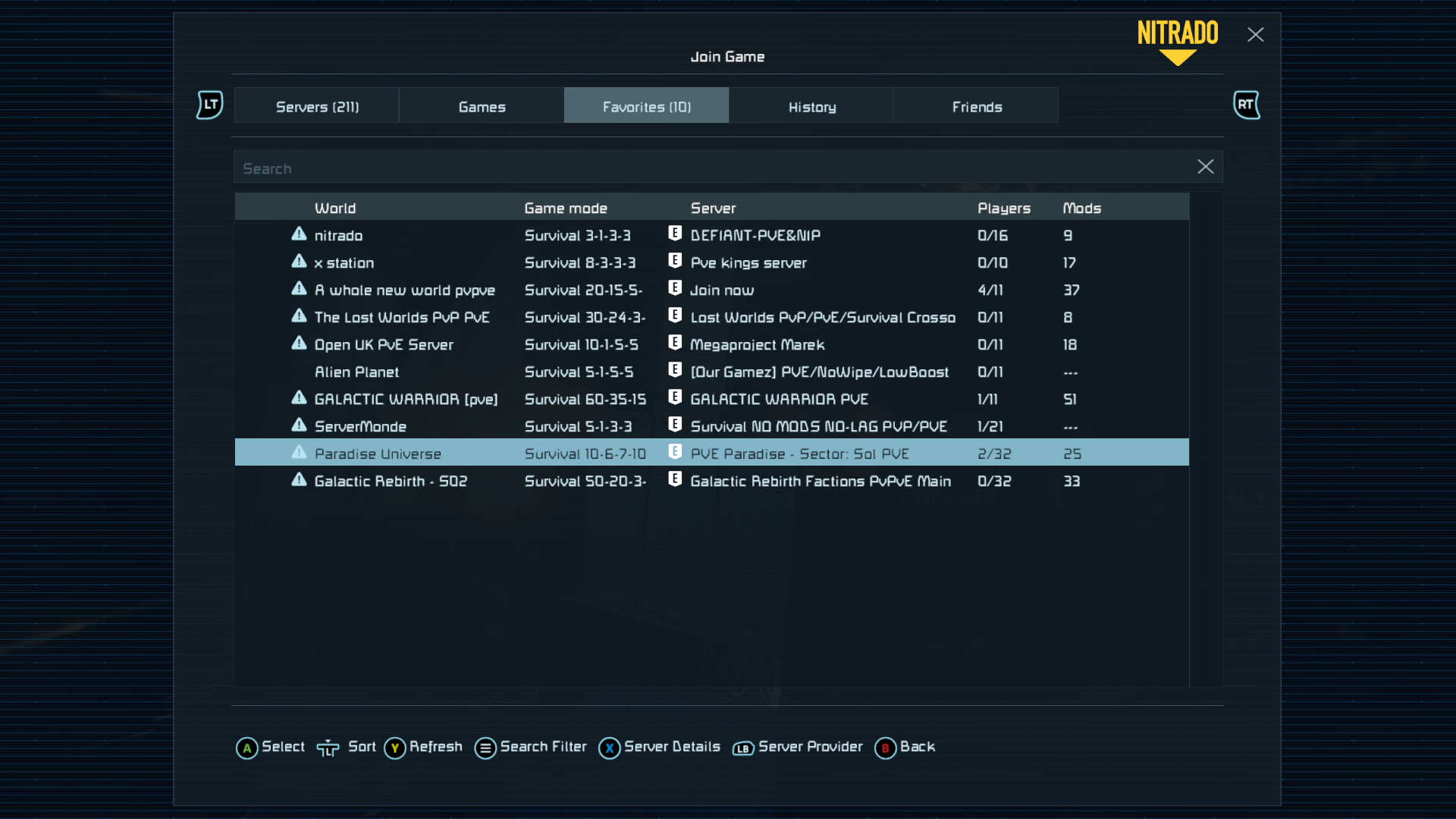
Task: Click warning icon beside GALACTIC WARRIOR [pve]
Action: (299, 398)
